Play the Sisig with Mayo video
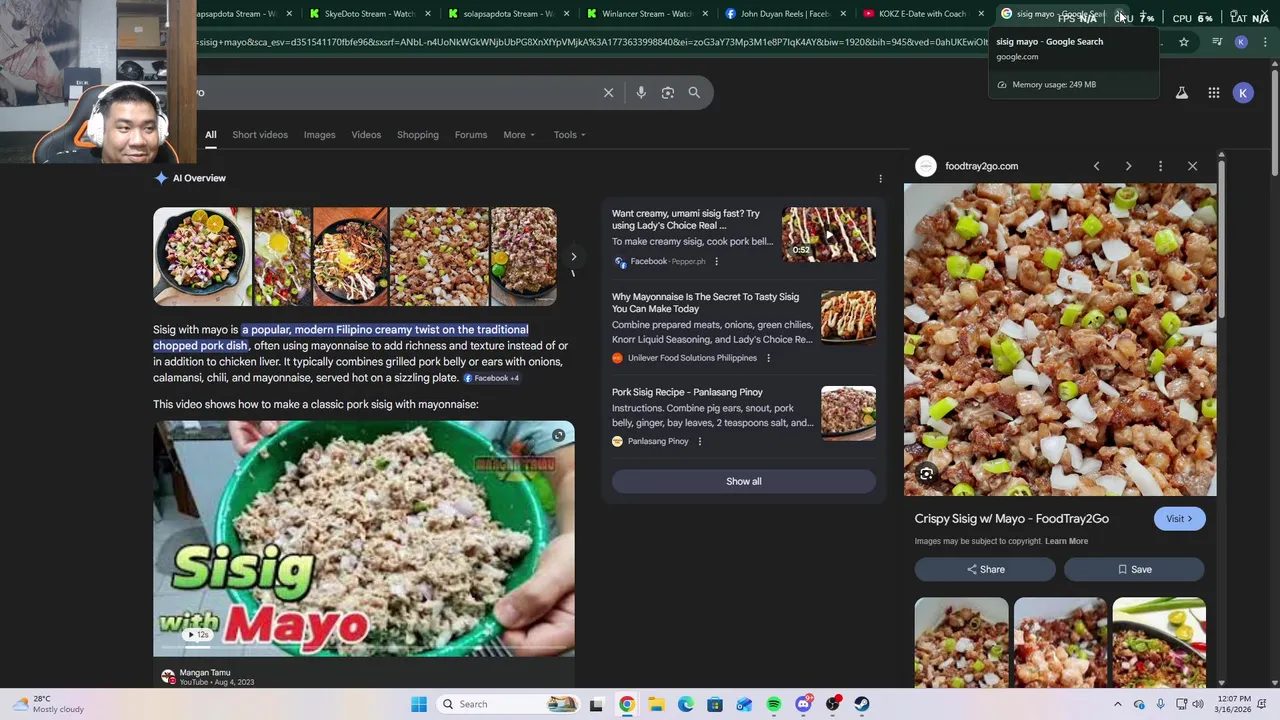Viewport: 1280px width, 720px height. [364, 539]
